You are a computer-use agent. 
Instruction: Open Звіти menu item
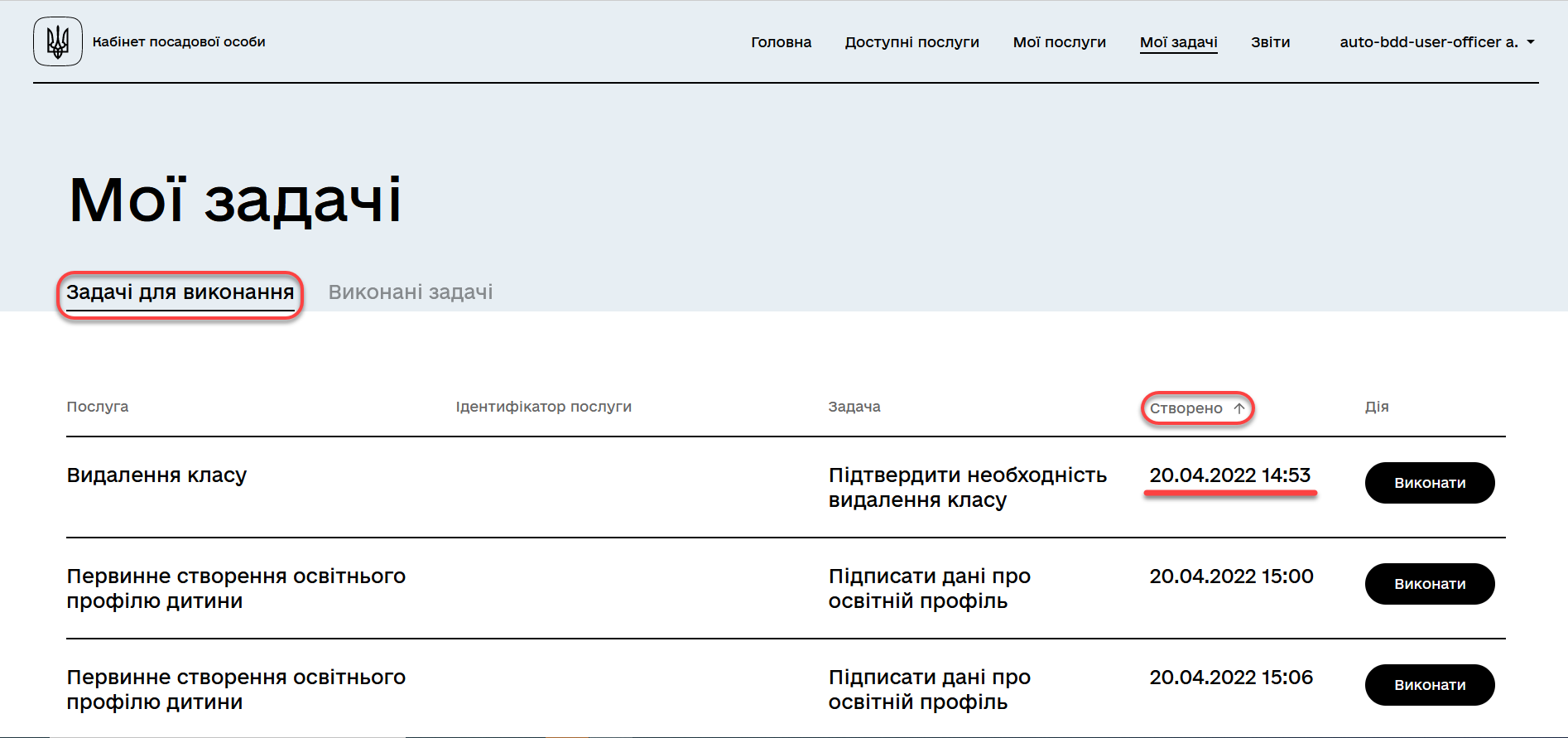[1270, 42]
